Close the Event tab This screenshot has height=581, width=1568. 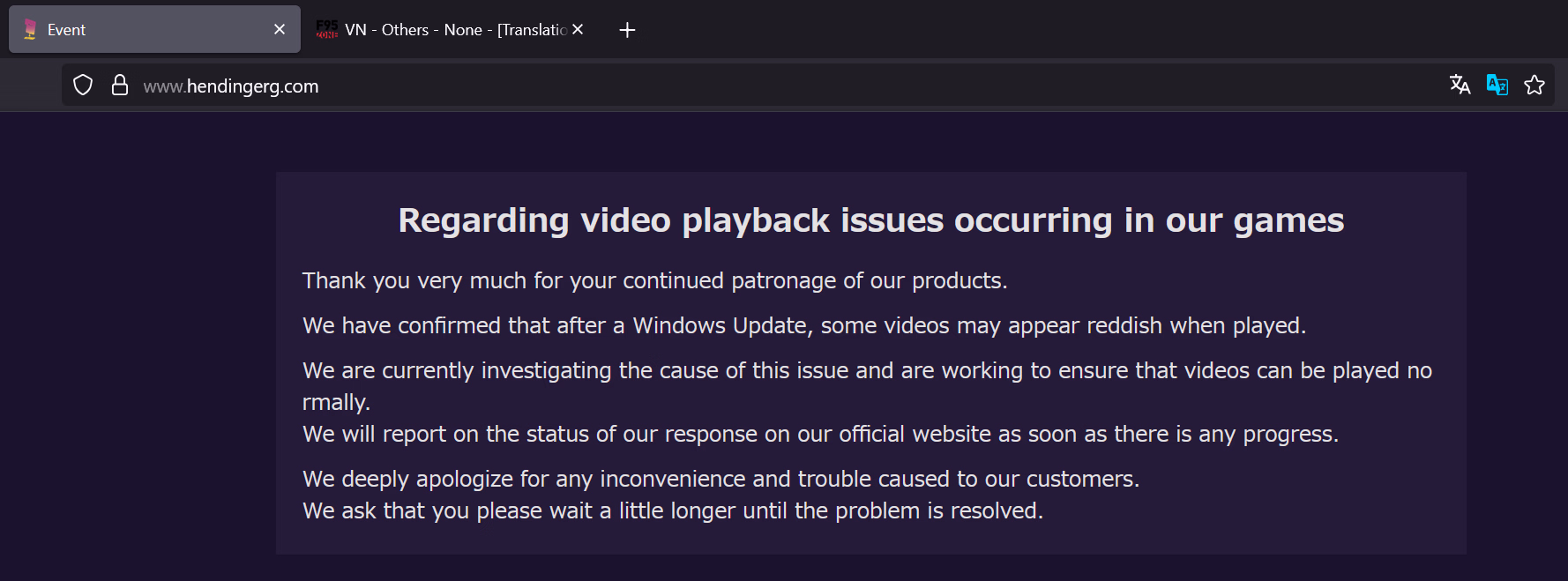[280, 29]
